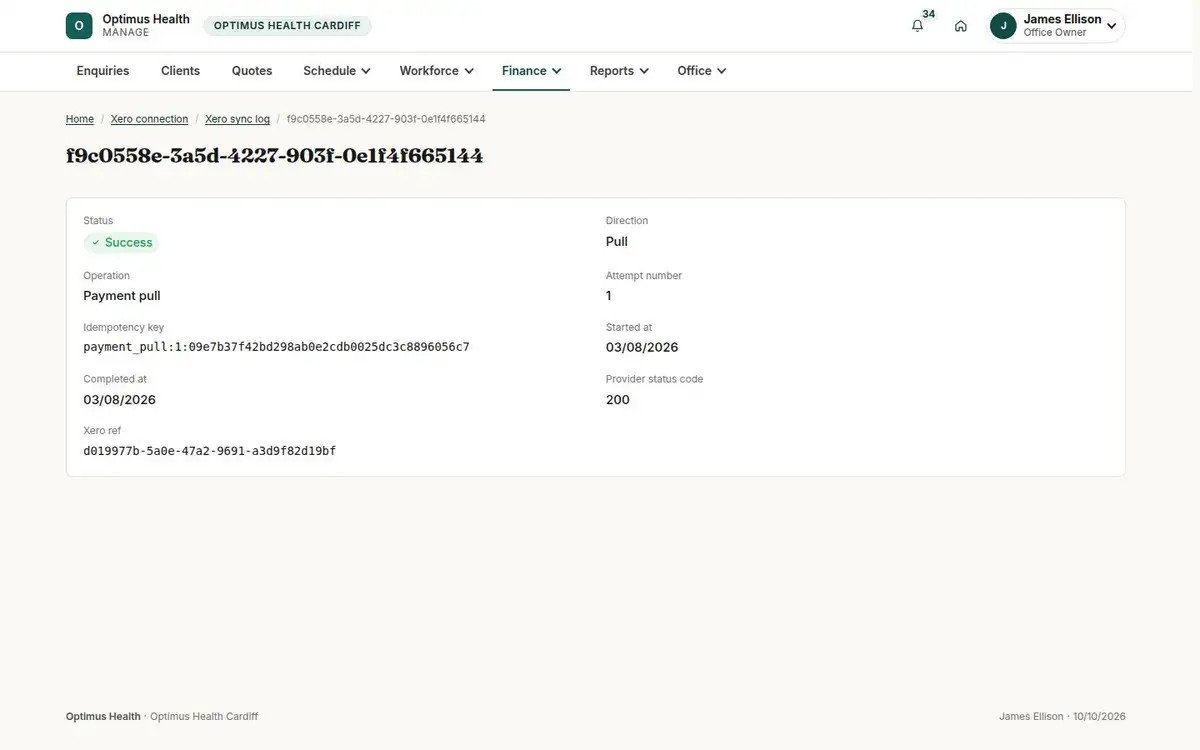Go to the home icon in header
The height and width of the screenshot is (750, 1200).
point(961,26)
